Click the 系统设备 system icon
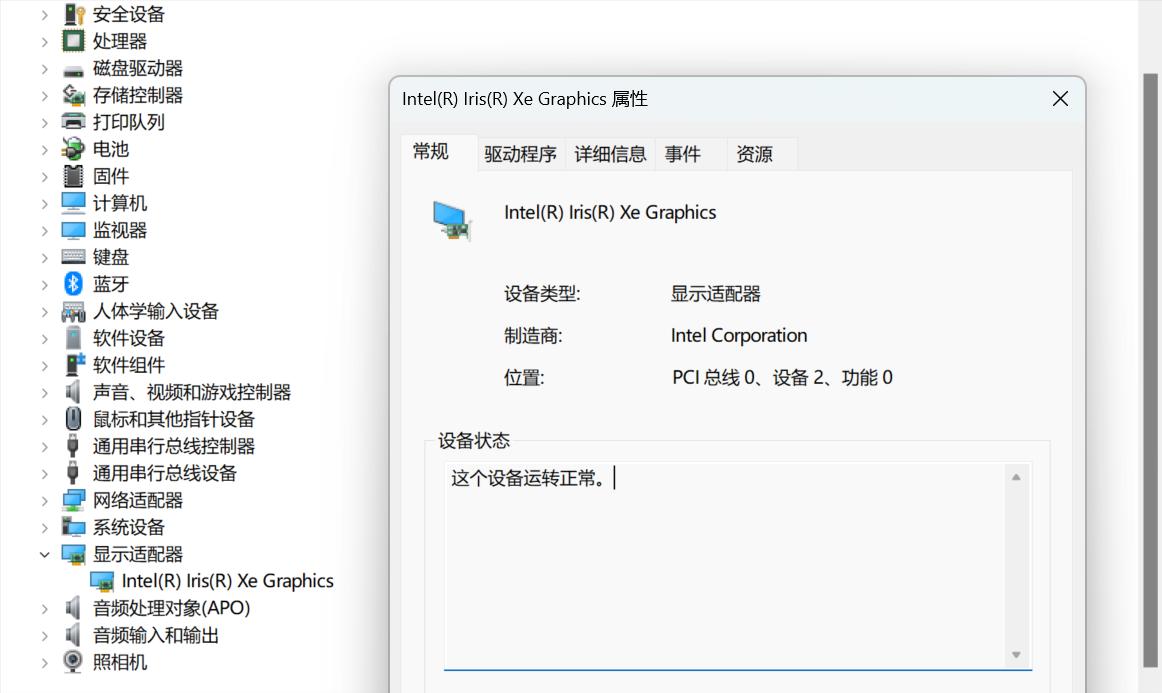This screenshot has width=1162, height=693. click(73, 527)
